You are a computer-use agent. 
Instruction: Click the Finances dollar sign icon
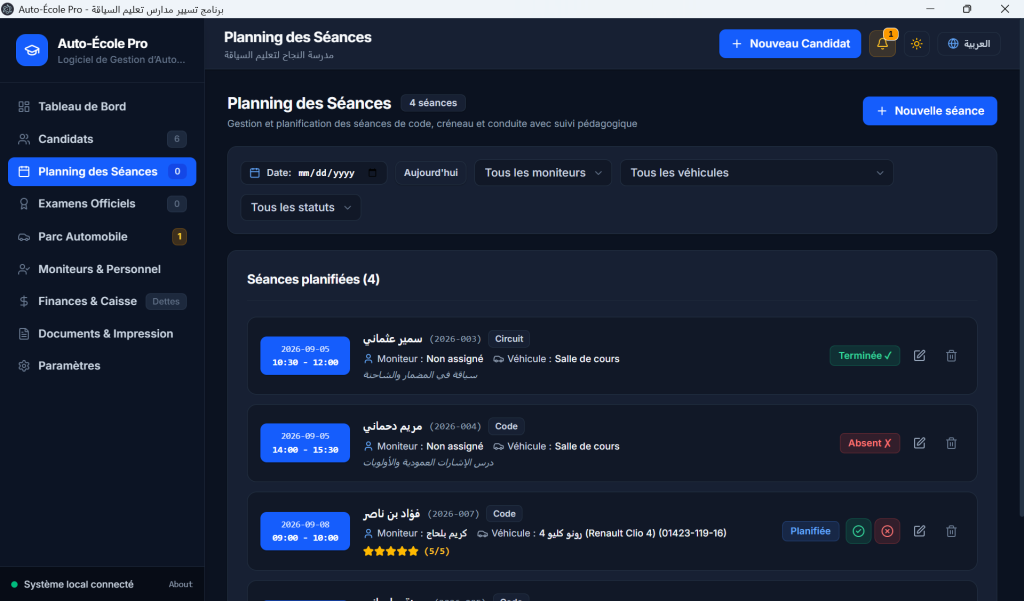[24, 301]
